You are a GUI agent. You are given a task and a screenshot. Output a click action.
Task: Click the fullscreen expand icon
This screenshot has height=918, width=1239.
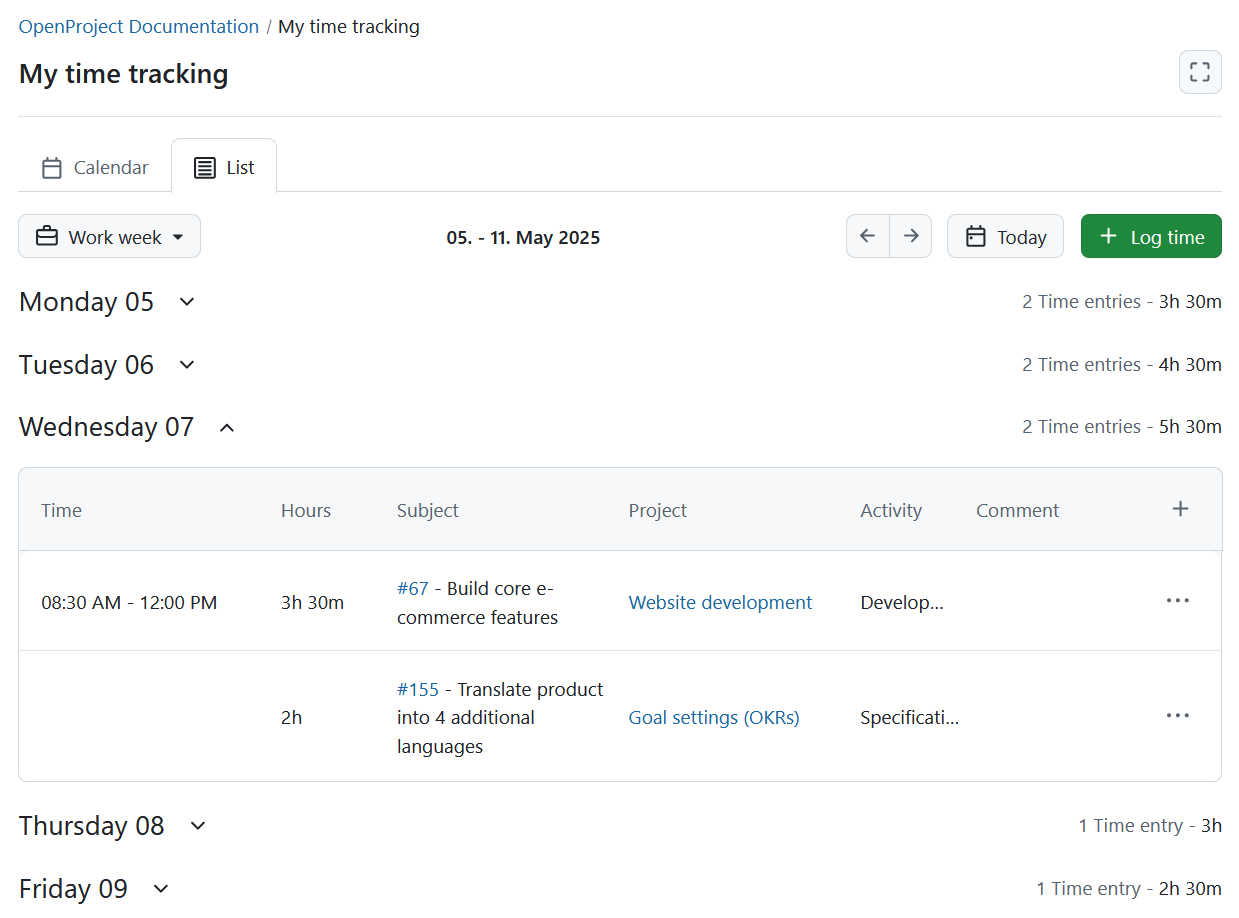[x=1199, y=72]
